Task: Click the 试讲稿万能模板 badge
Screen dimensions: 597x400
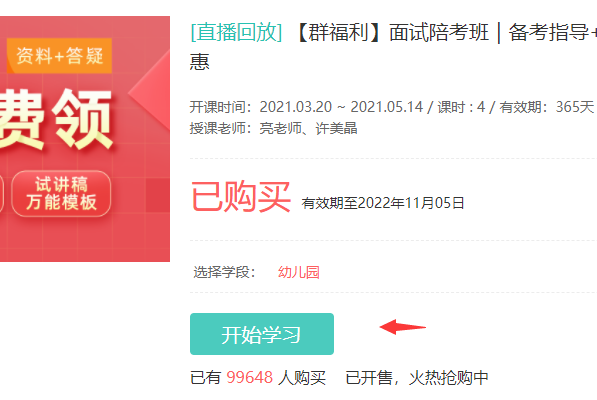Action: coord(61,193)
